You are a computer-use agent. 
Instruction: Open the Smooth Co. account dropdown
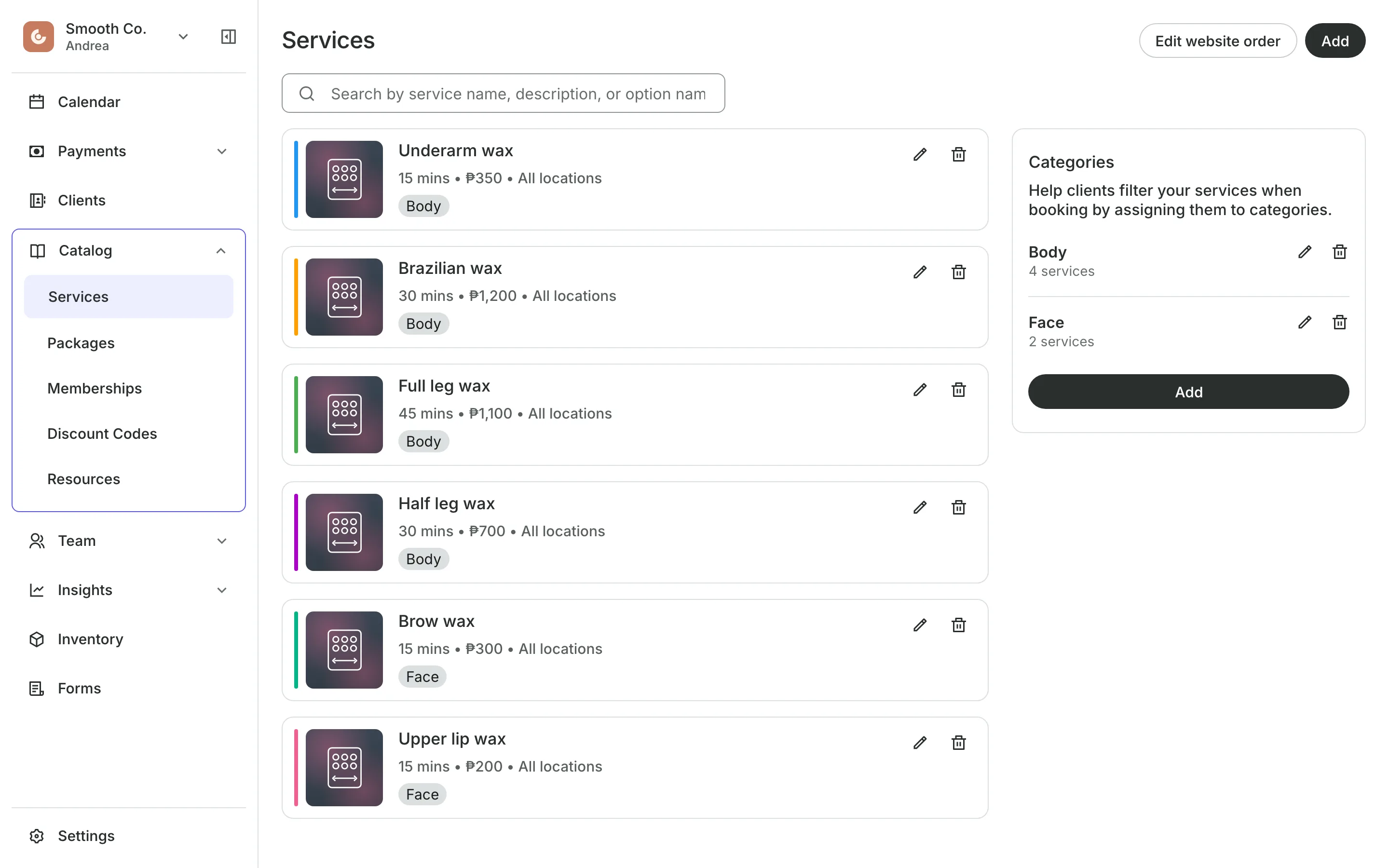[x=183, y=37]
